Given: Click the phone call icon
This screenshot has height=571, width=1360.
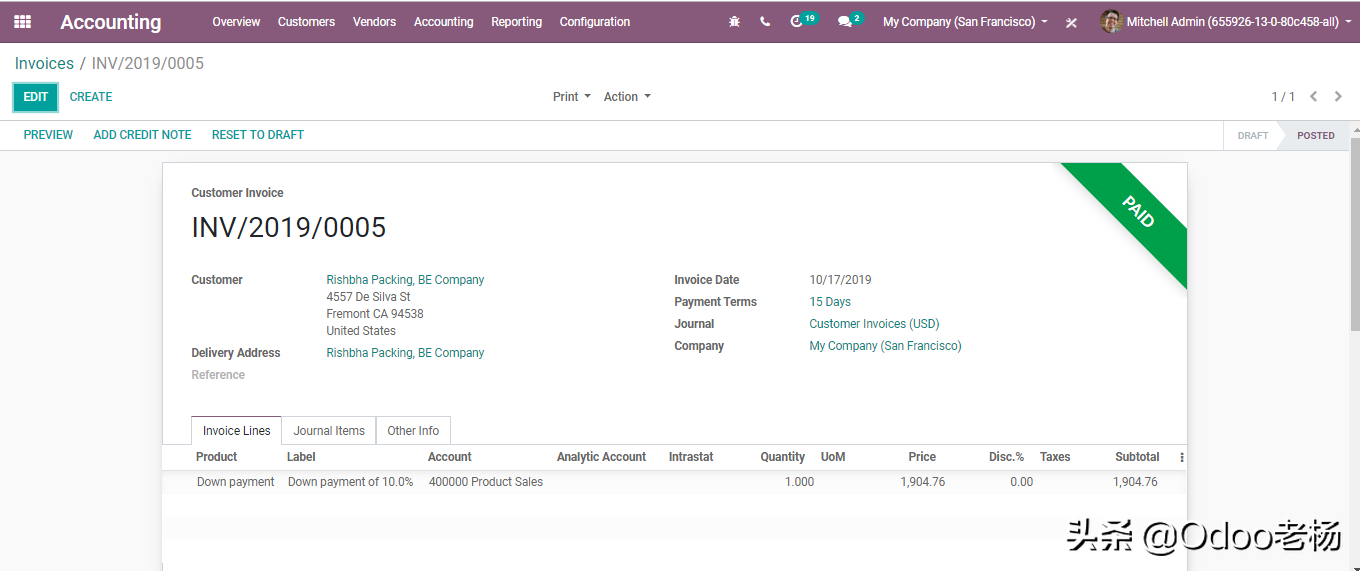Looking at the screenshot, I should pyautogui.click(x=765, y=22).
